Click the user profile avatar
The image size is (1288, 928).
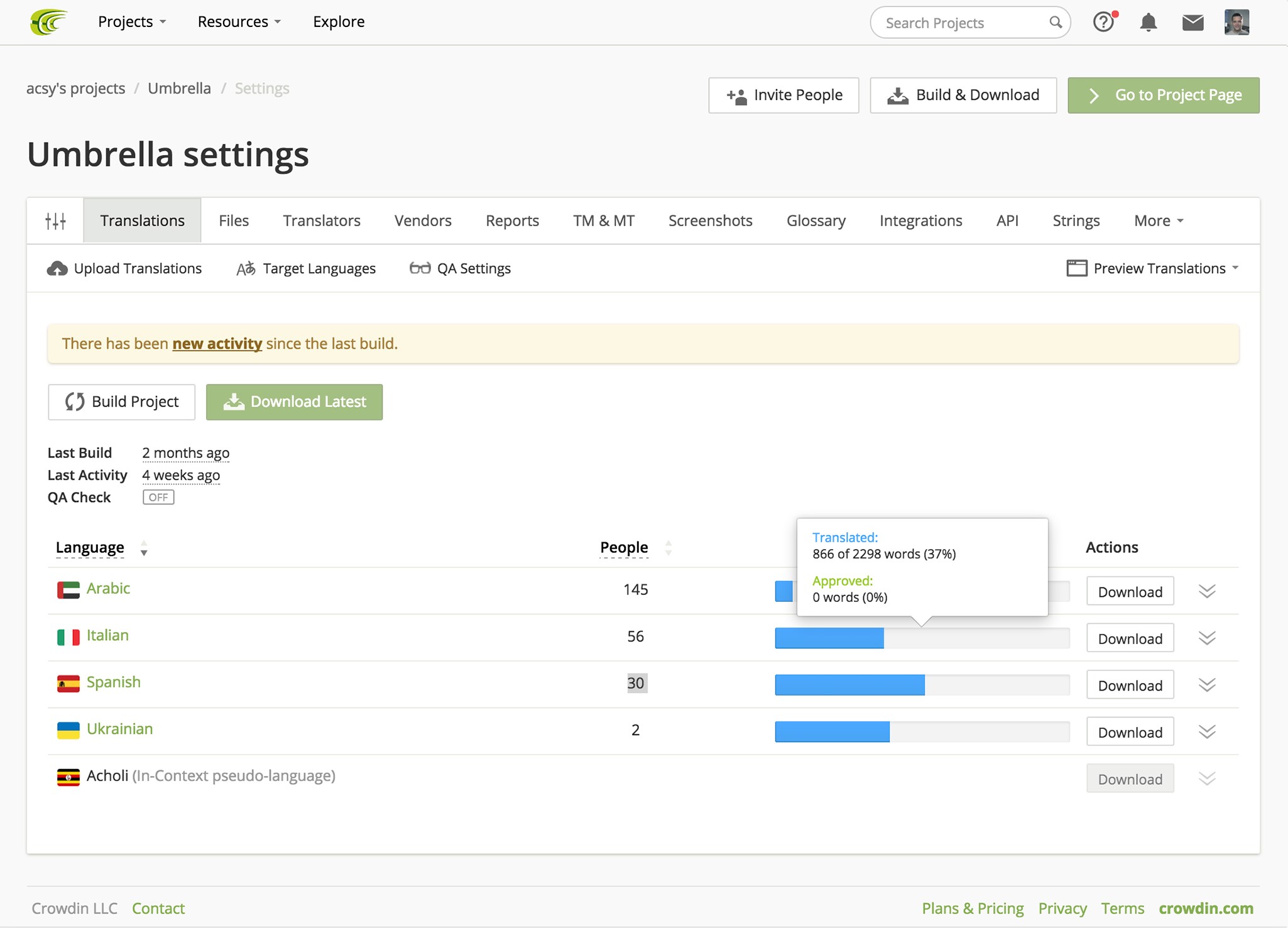(1236, 22)
